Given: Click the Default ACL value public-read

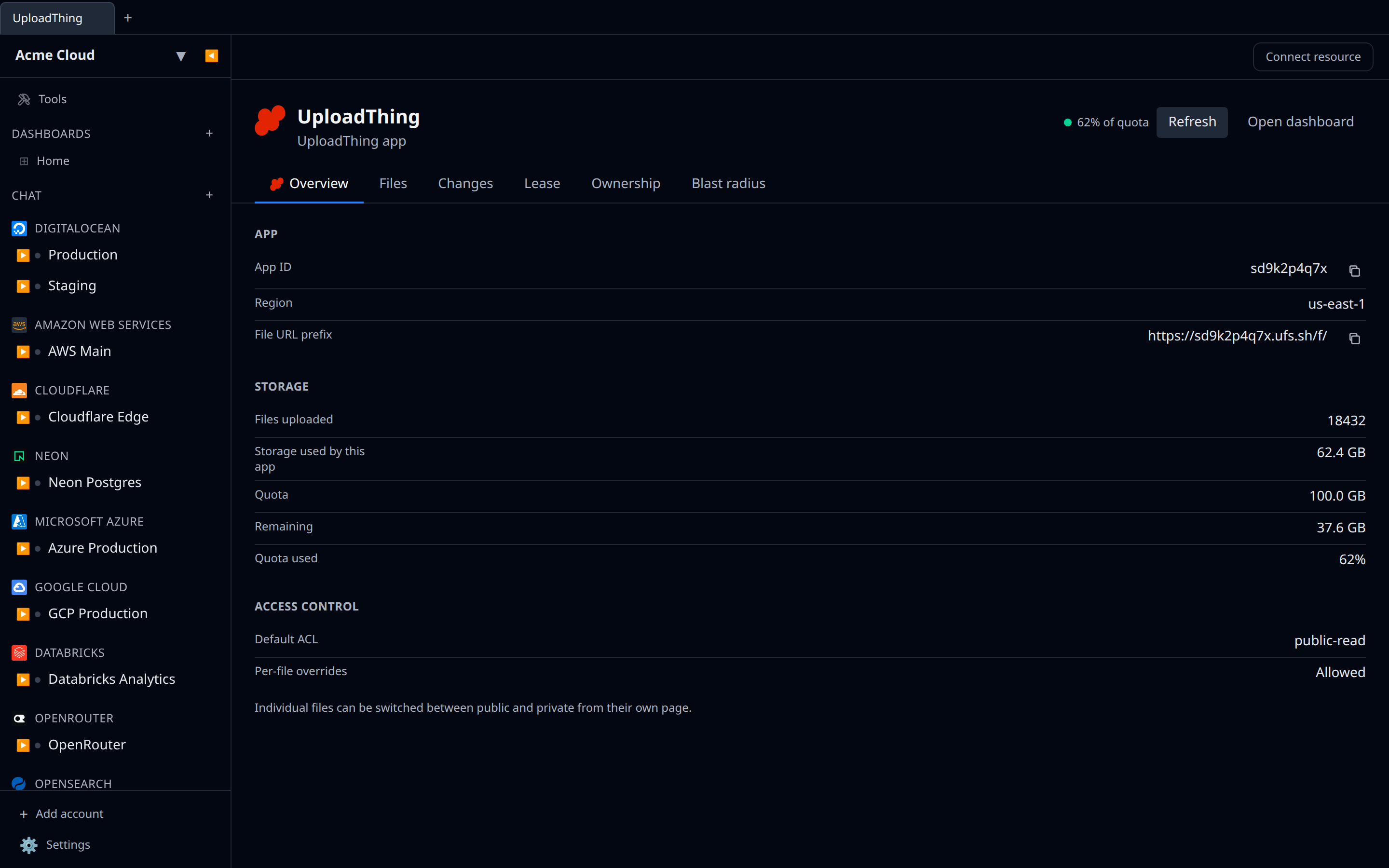Looking at the screenshot, I should coord(1329,641).
